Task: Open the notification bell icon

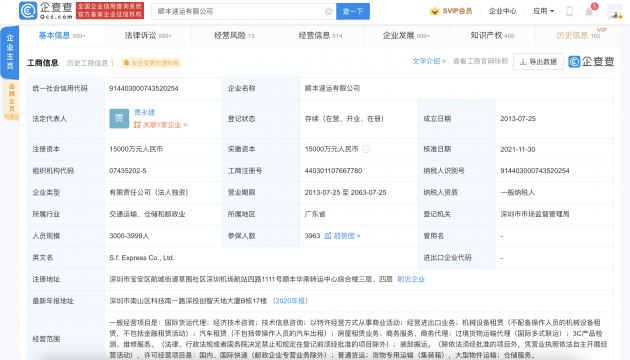Action: click(x=589, y=11)
